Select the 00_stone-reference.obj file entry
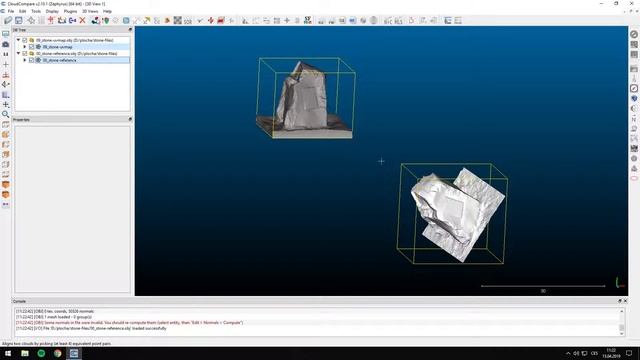 click(x=77, y=53)
